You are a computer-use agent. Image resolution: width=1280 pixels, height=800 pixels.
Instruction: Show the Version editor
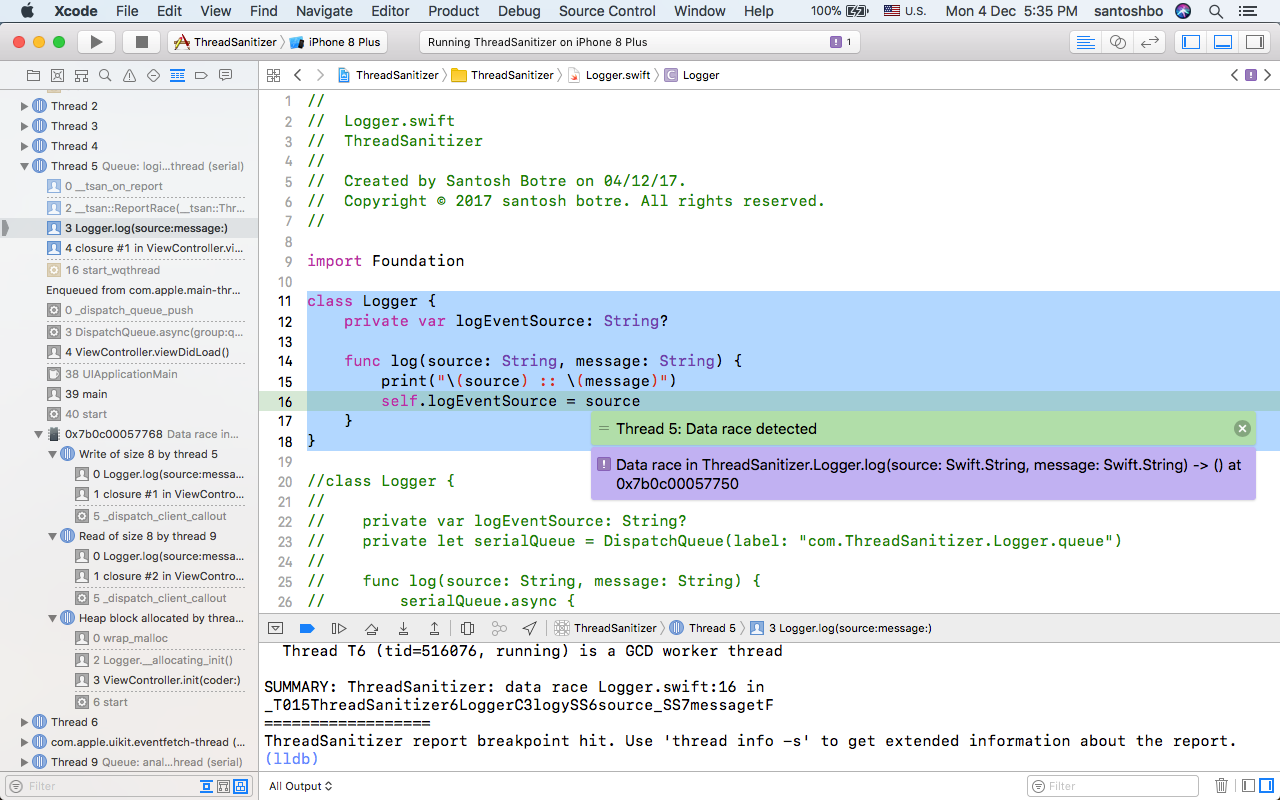1151,42
